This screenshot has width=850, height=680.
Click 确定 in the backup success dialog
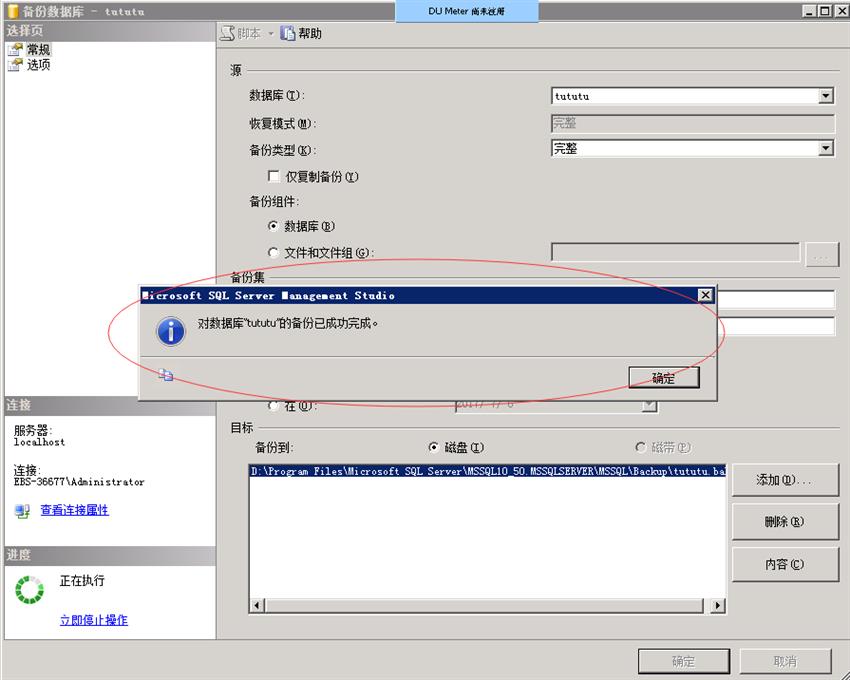point(664,377)
